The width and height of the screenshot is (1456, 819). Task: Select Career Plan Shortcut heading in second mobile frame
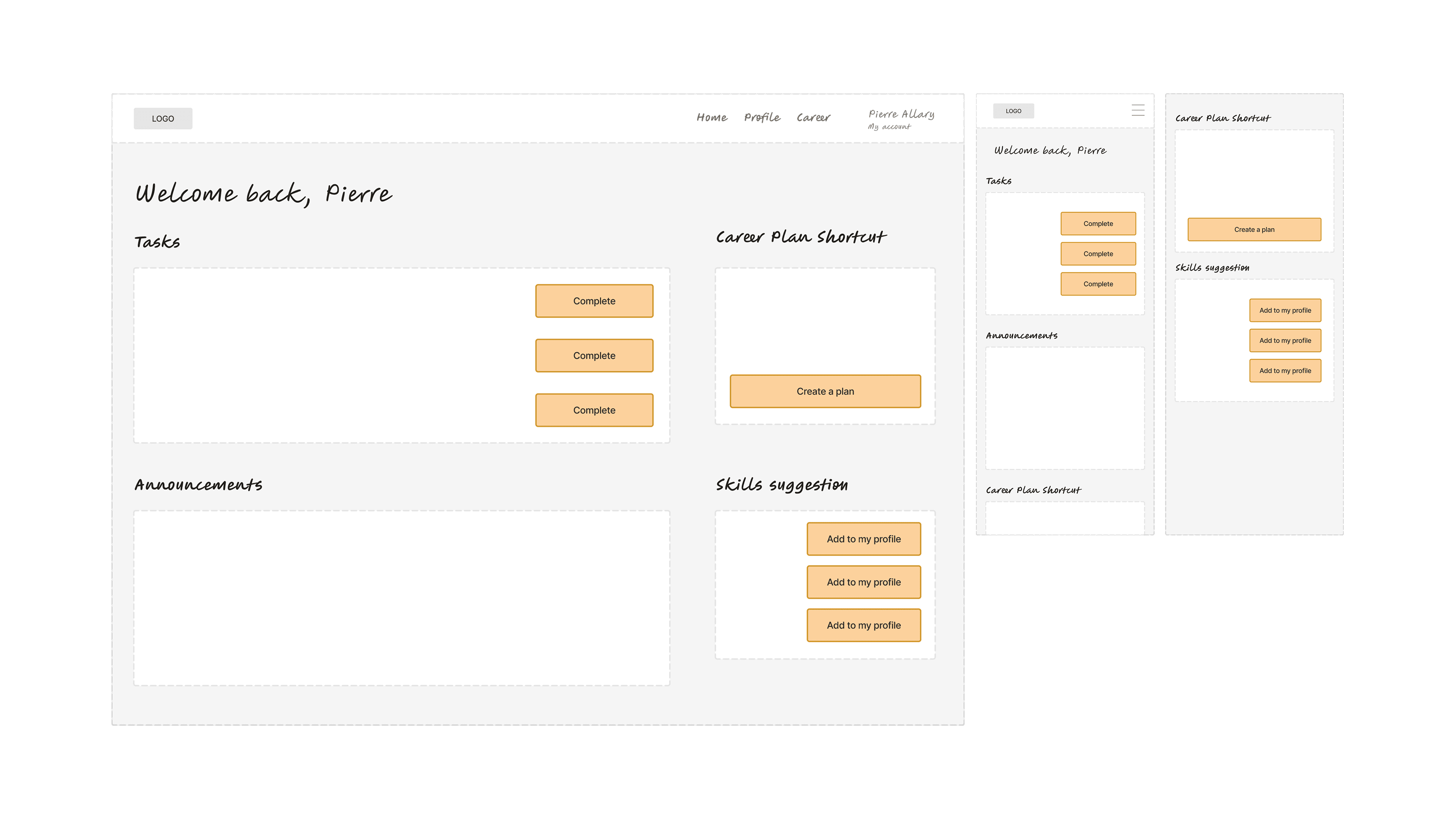1222,118
